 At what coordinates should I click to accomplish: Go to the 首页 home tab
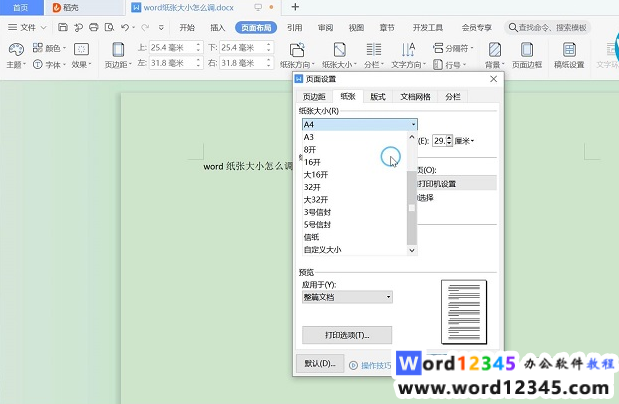point(21,8)
